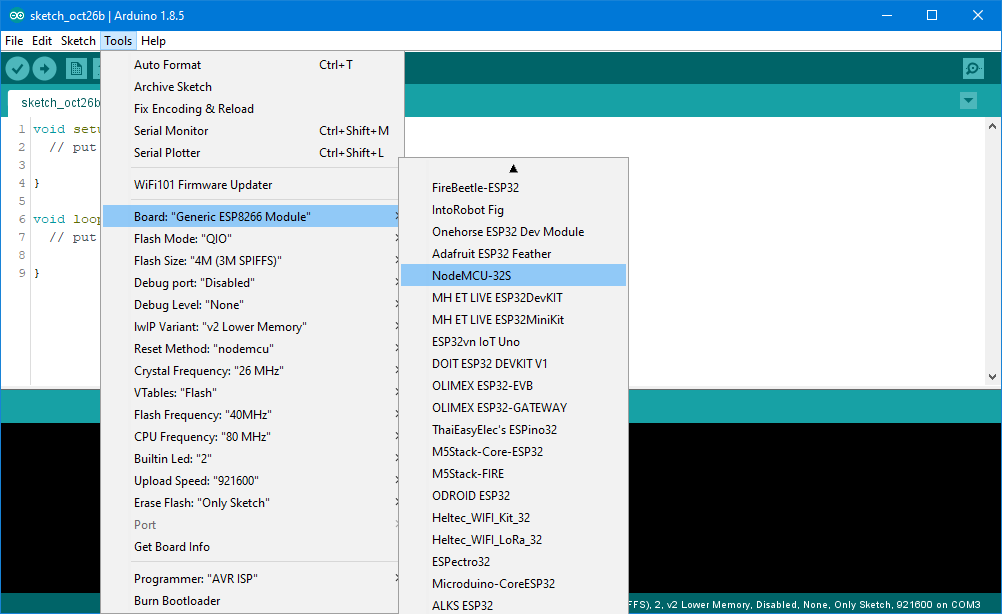Click the Upload arrow icon
Viewport: 1002px width, 614px height.
pyautogui.click(x=44, y=68)
